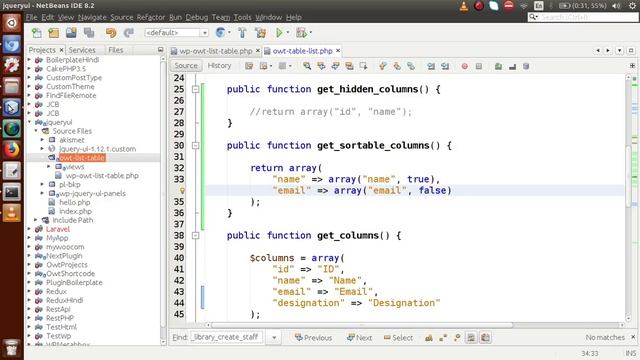Click the browser globe icon in toolbar
The width and height of the screenshot is (640, 360).
[x=220, y=33]
